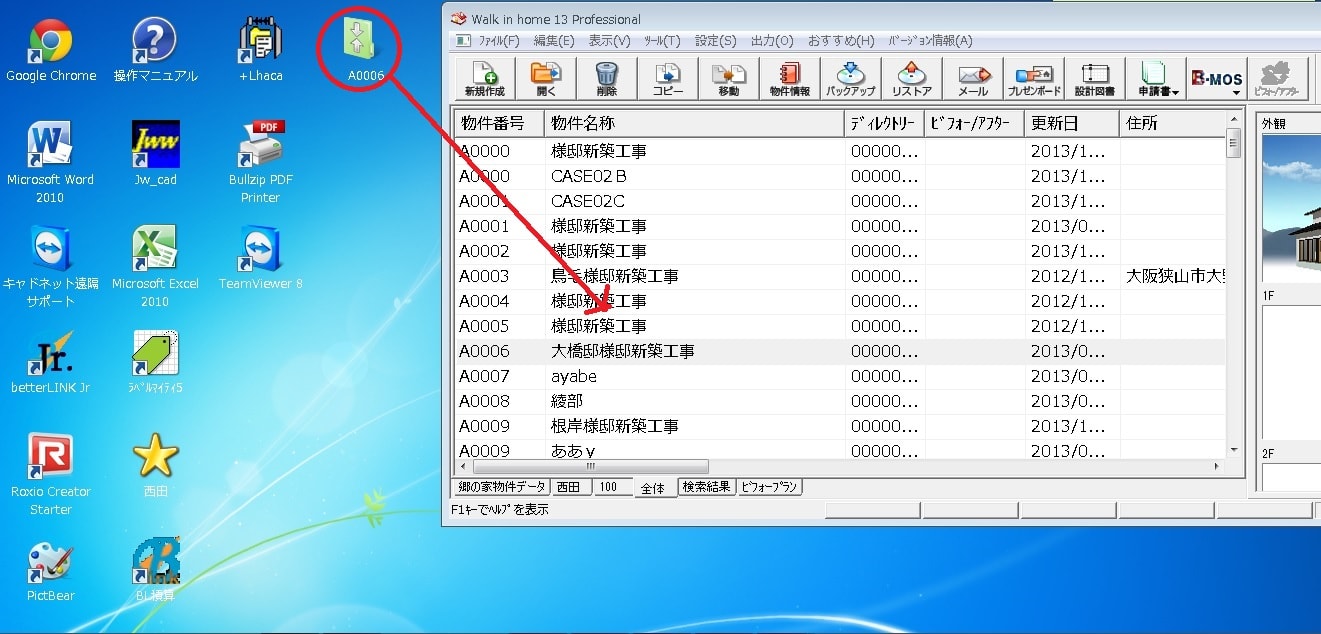Click the 開く (Open) toolbar button
The height and width of the screenshot is (634, 1321).
546,78
